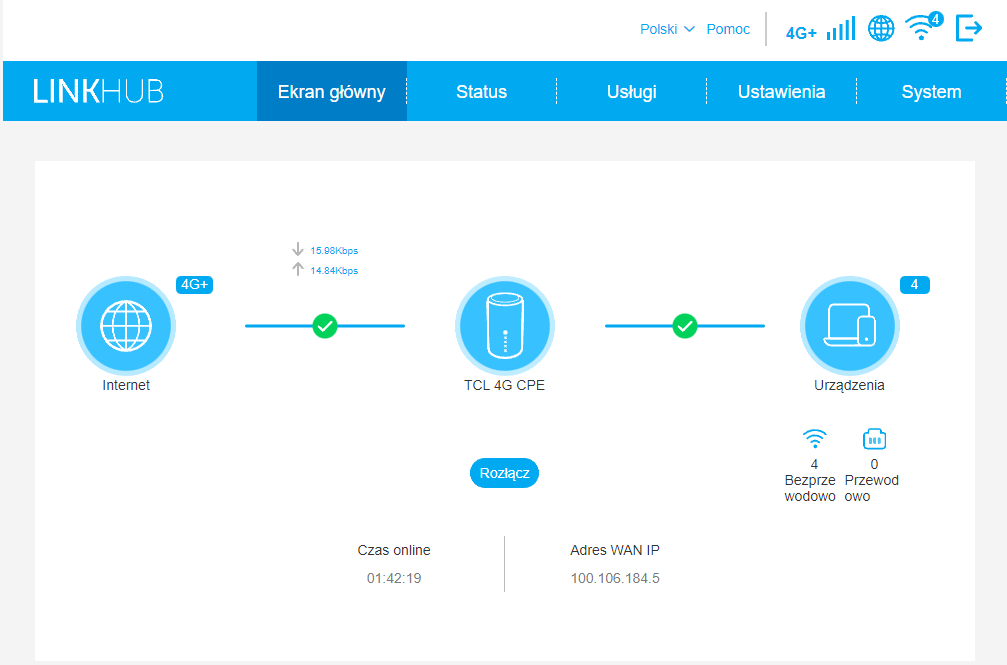Click the Urządzenia label

tap(849, 385)
